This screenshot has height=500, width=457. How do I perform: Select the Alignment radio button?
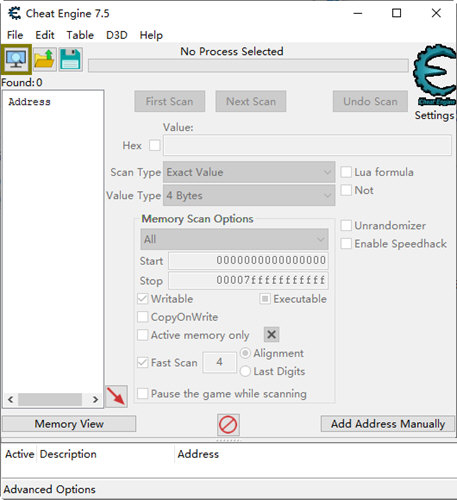coord(245,353)
